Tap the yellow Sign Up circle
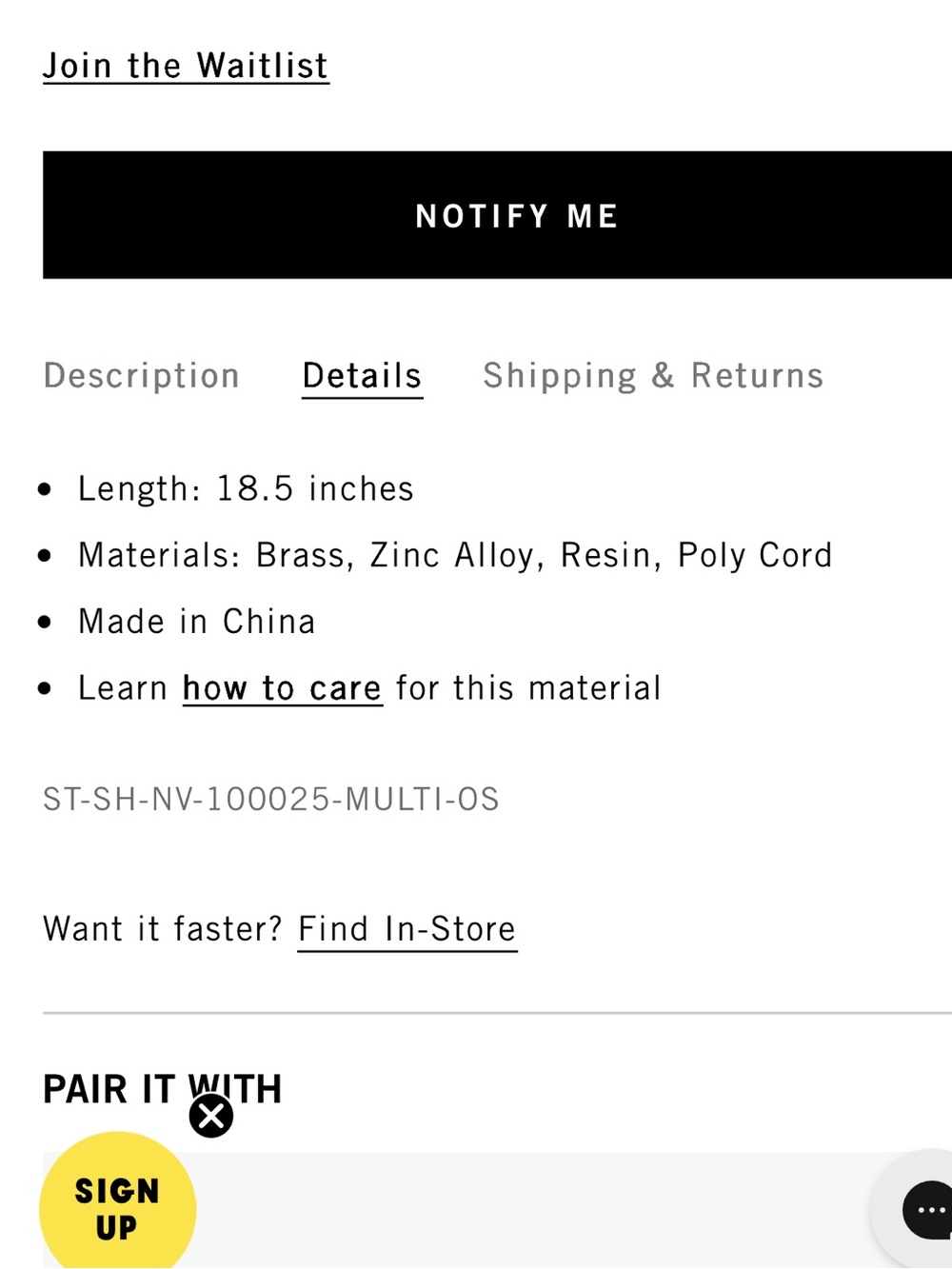952x1269 pixels. [x=117, y=1204]
